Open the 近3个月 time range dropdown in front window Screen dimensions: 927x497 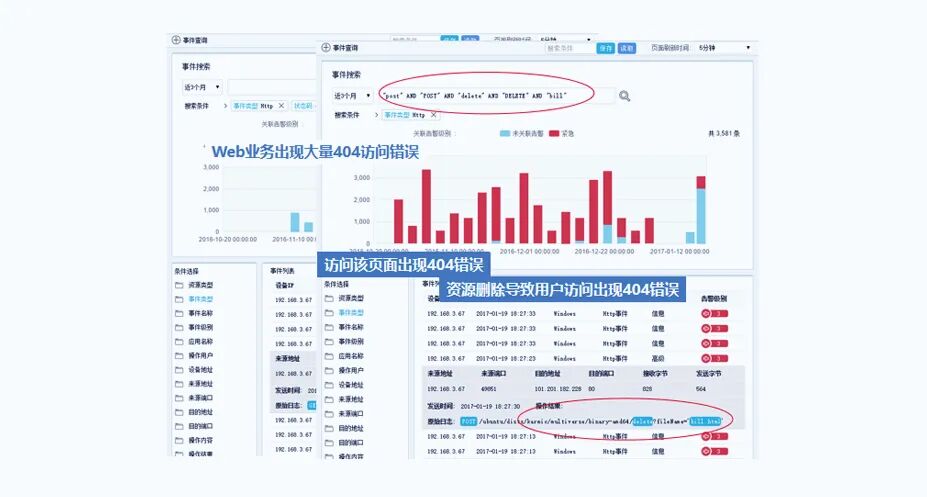tap(352, 96)
